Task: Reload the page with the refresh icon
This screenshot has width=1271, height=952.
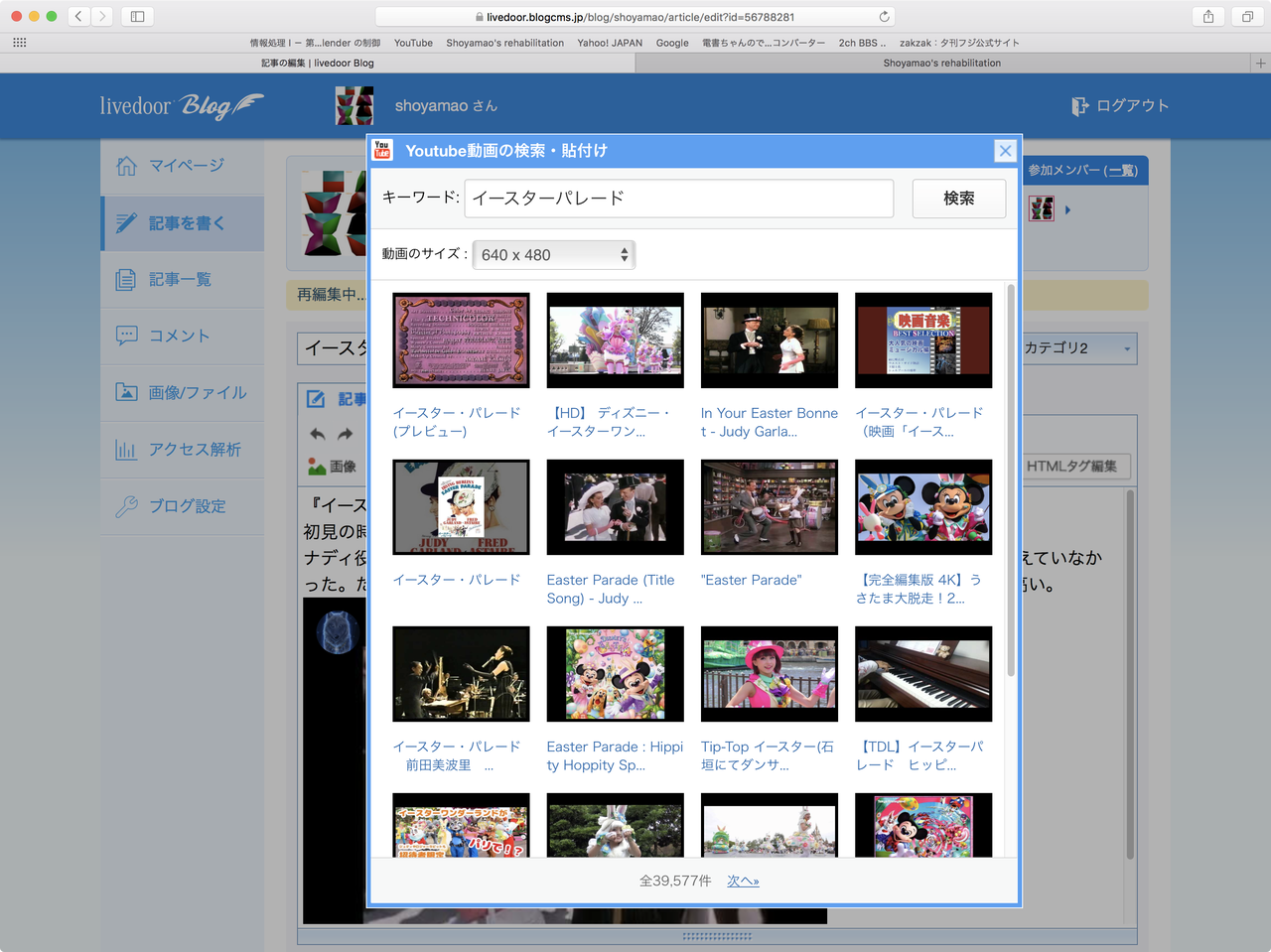Action: tap(884, 17)
